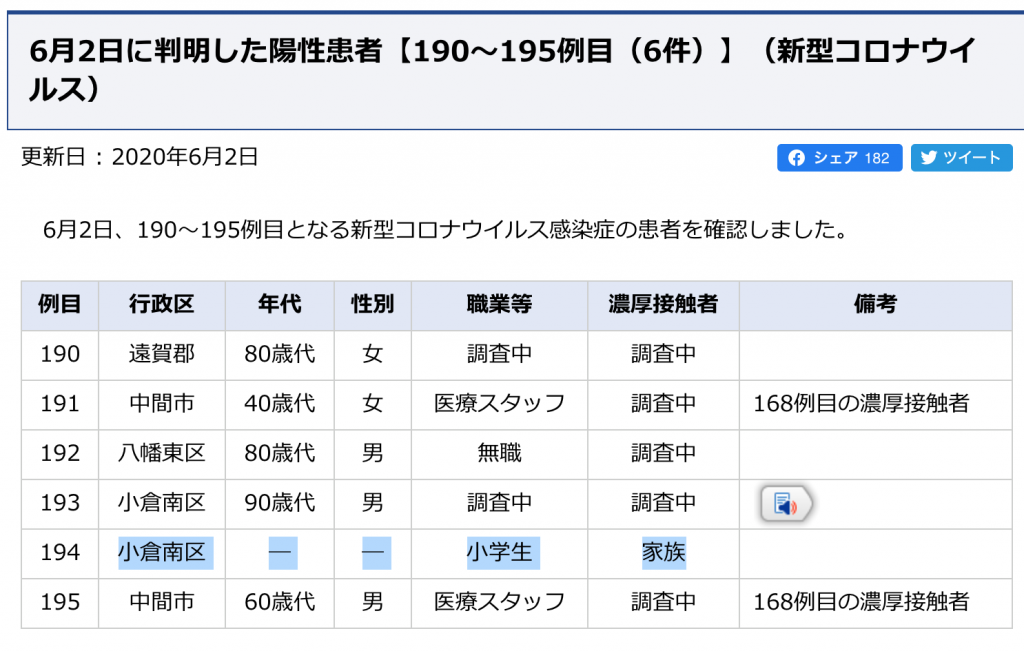Click the 行政区 column header
This screenshot has height=651, width=1024.
click(x=161, y=305)
